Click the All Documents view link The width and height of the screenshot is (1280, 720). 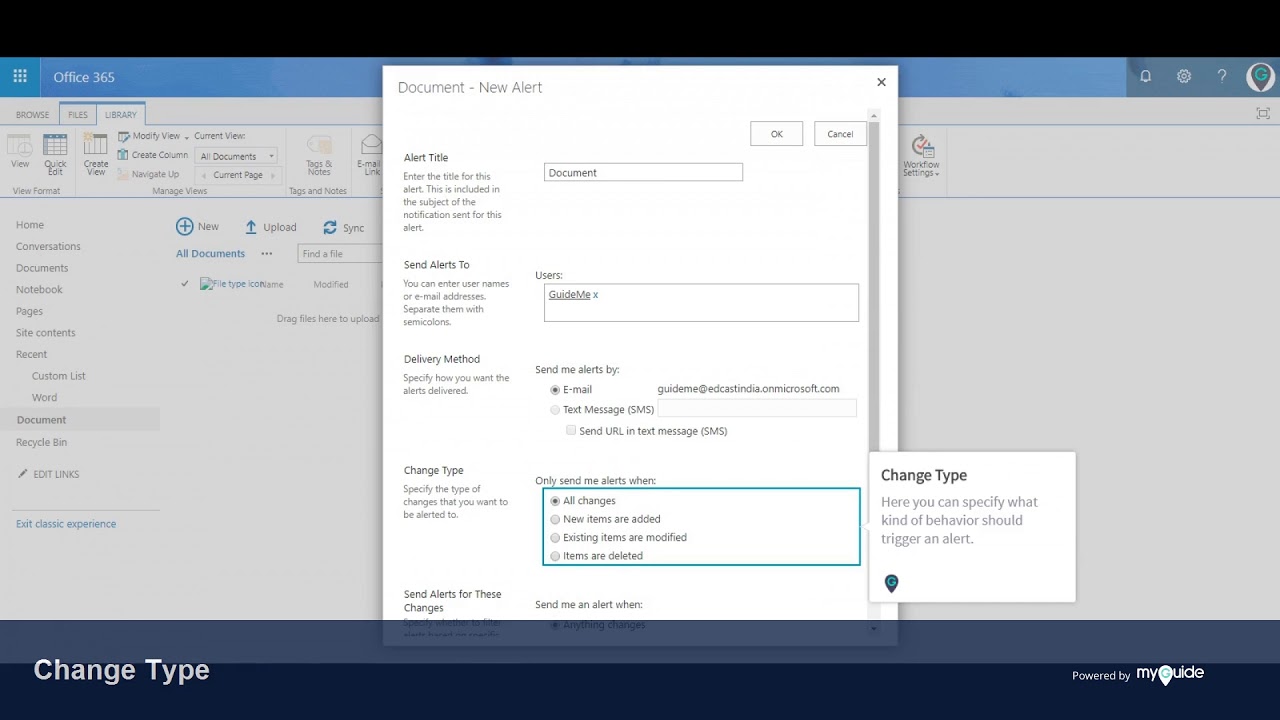click(210, 254)
